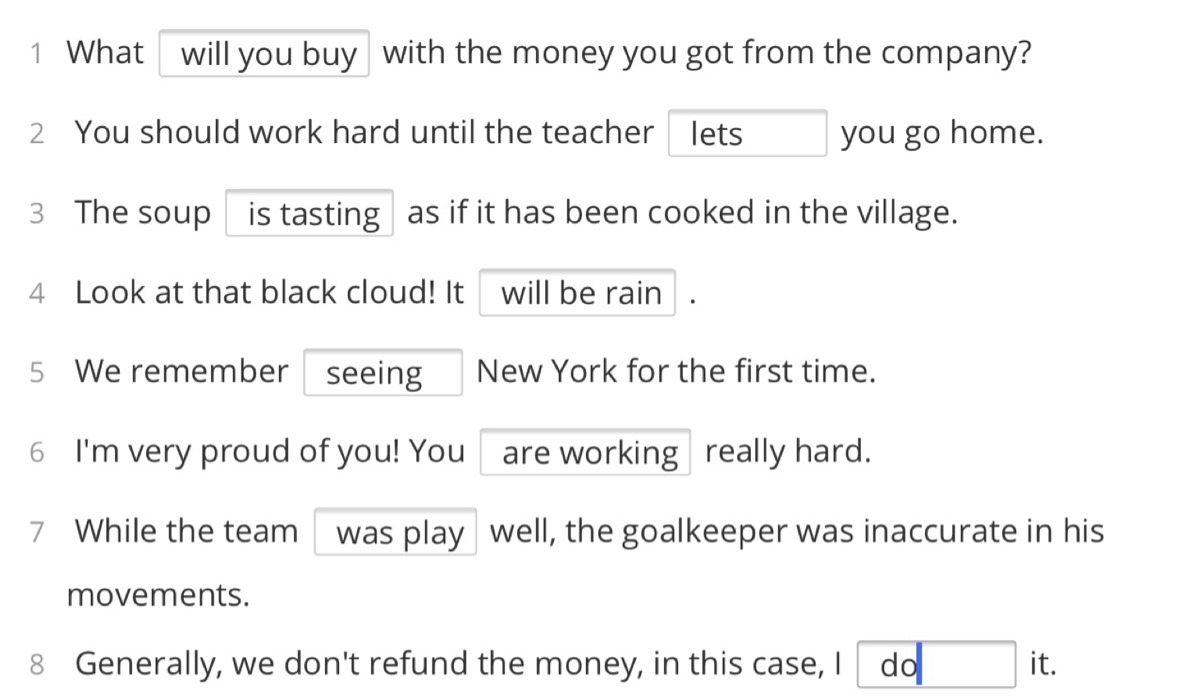Click the question number 7 label
Screen dimensions: 1200x696
pos(37,532)
